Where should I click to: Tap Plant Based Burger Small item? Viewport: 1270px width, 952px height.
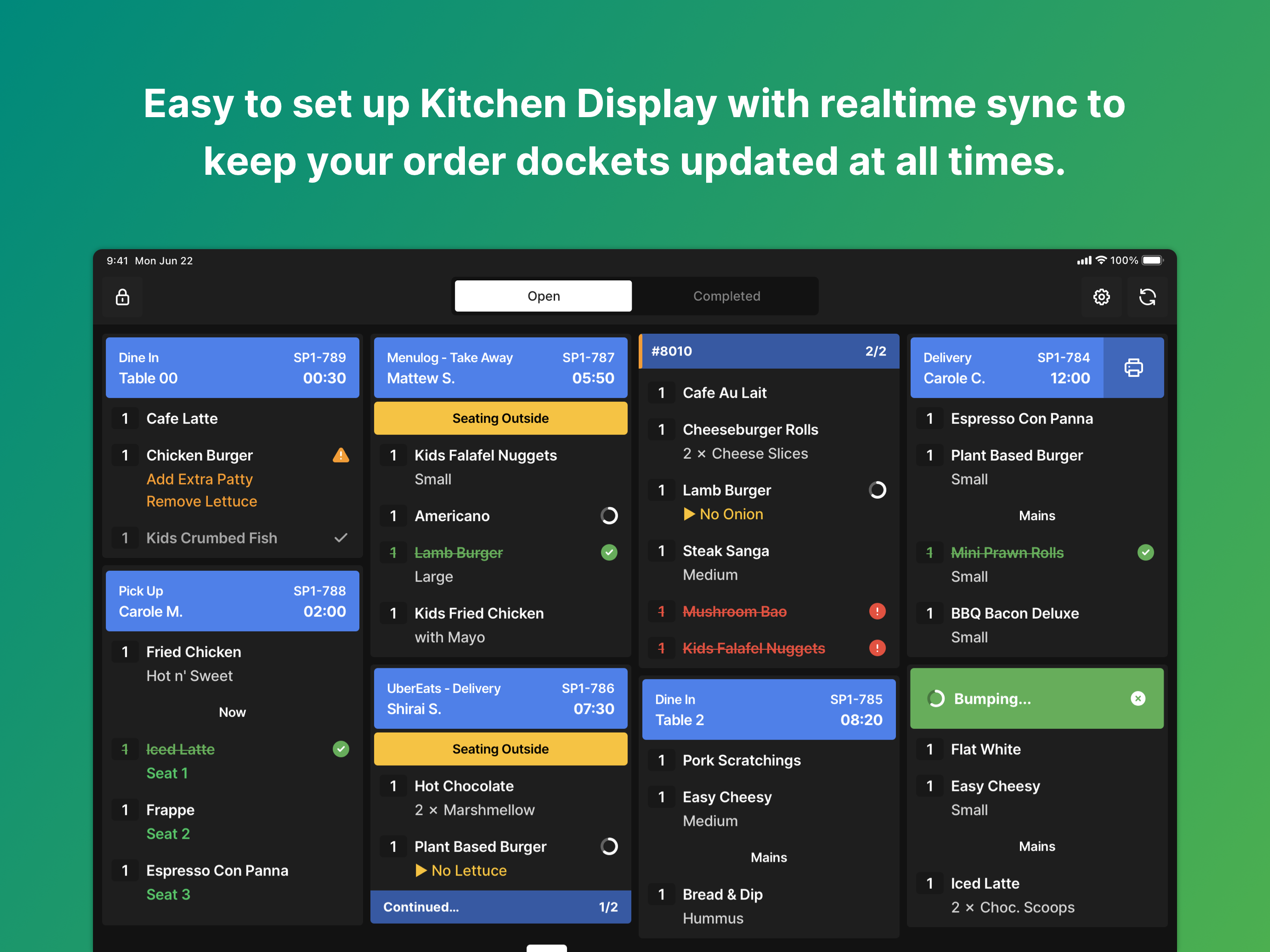pyautogui.click(x=1037, y=467)
